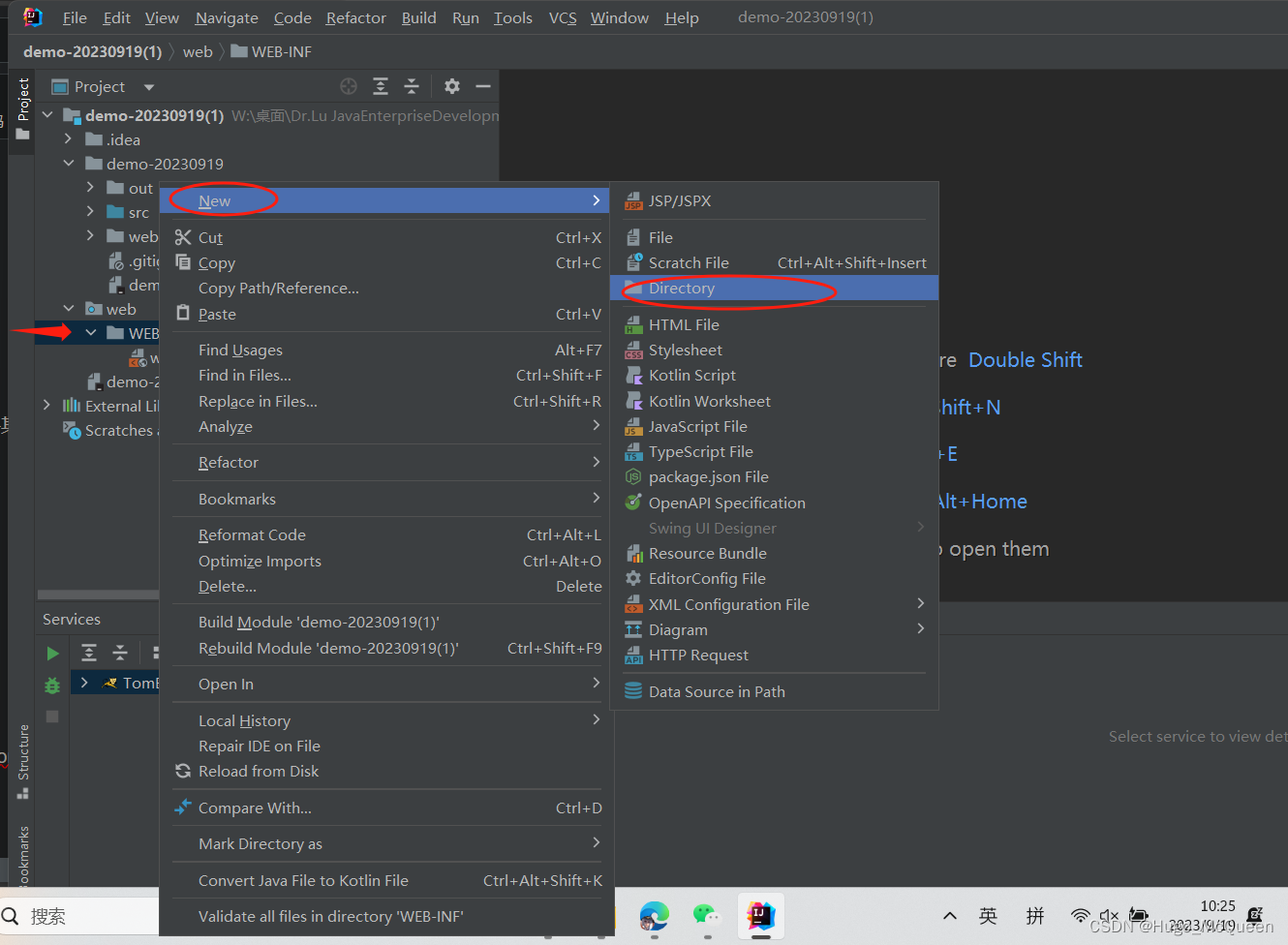
Task: Click the clipboard icon beside Paste
Action: tap(183, 313)
